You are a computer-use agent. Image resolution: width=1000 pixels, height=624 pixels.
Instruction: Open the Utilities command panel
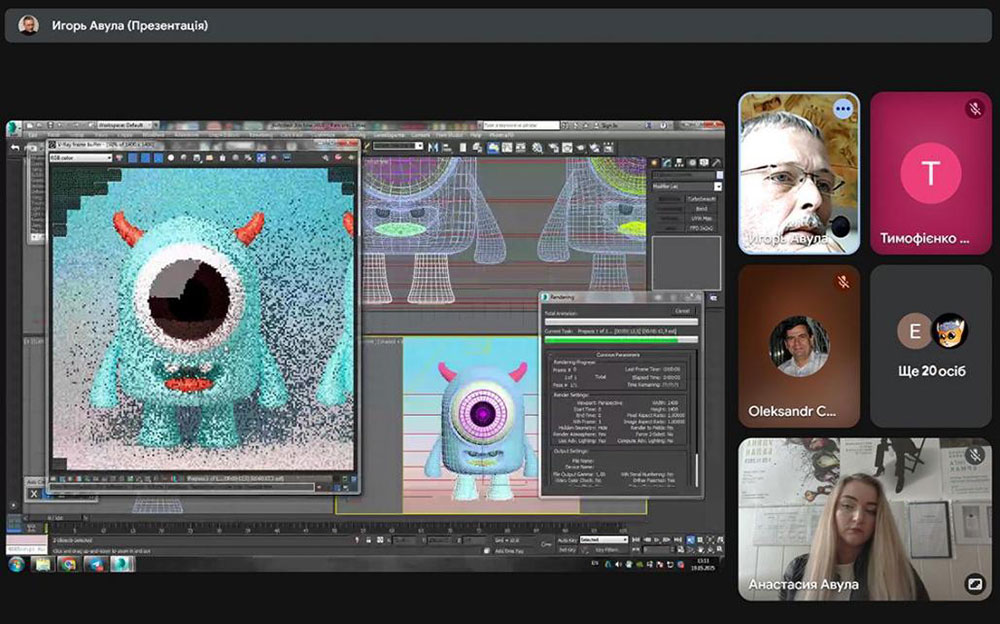coord(716,163)
